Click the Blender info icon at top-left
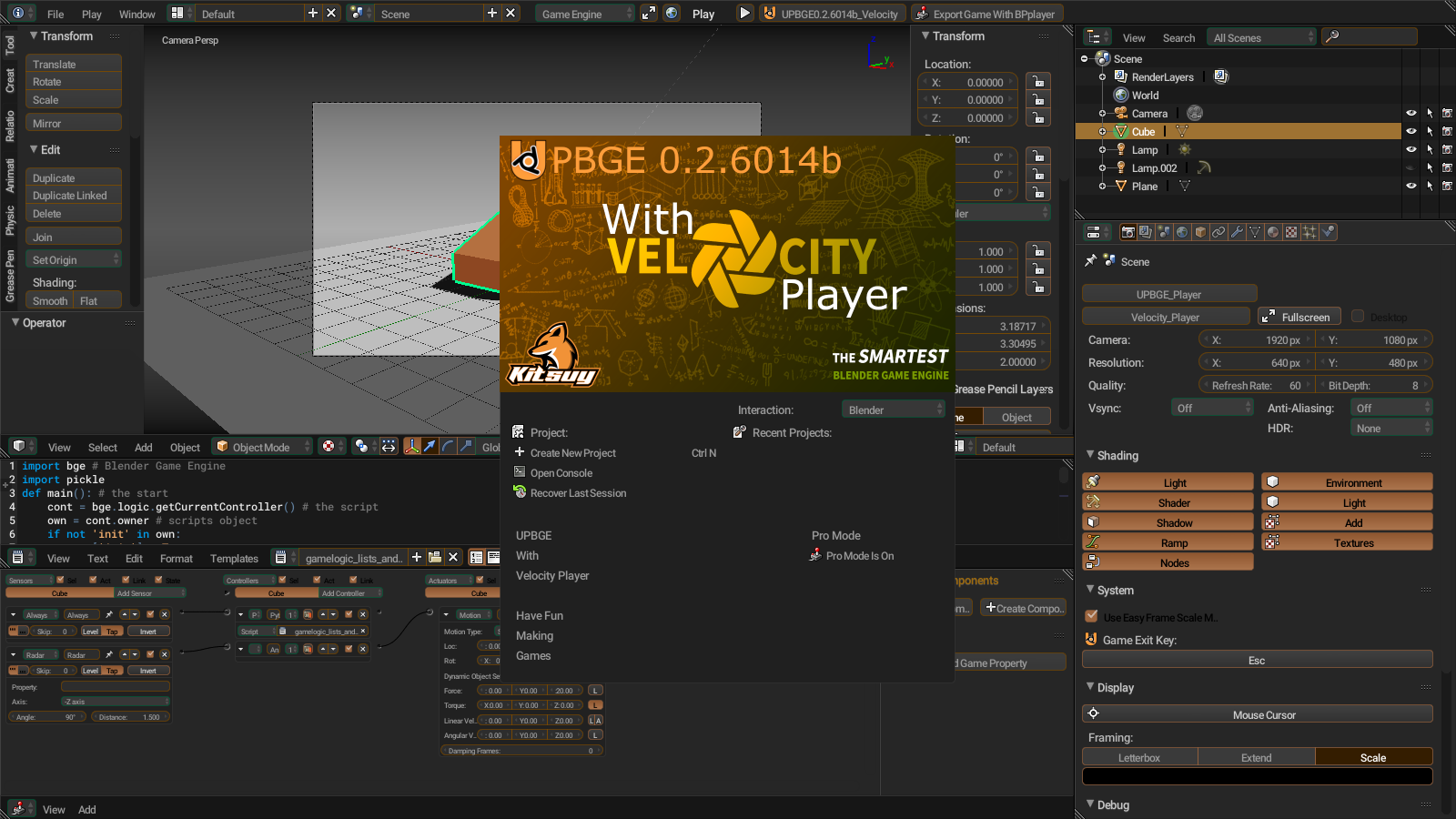The width and height of the screenshot is (1456, 819). tap(17, 13)
